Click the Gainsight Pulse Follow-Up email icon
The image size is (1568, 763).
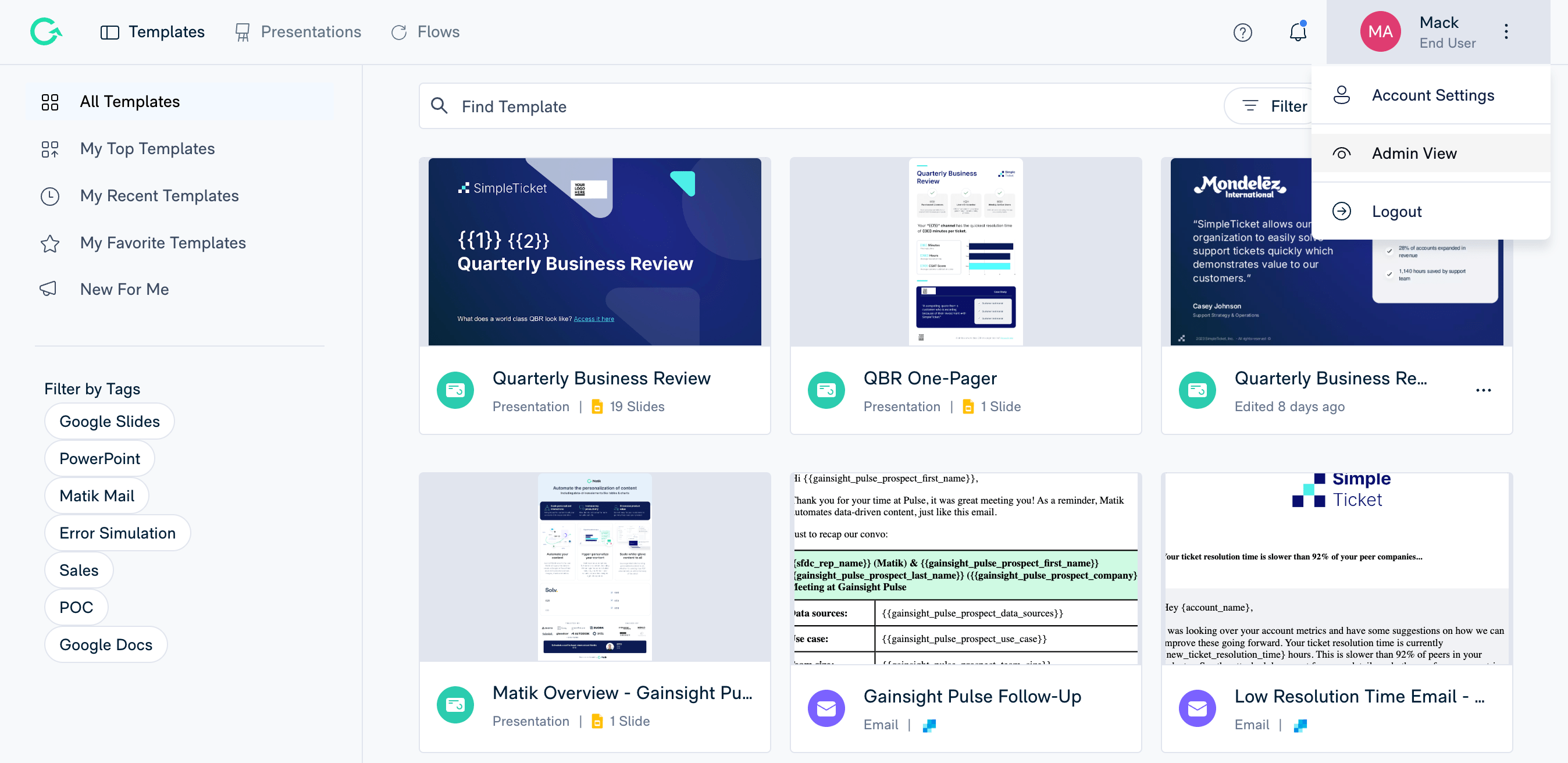pos(826,708)
